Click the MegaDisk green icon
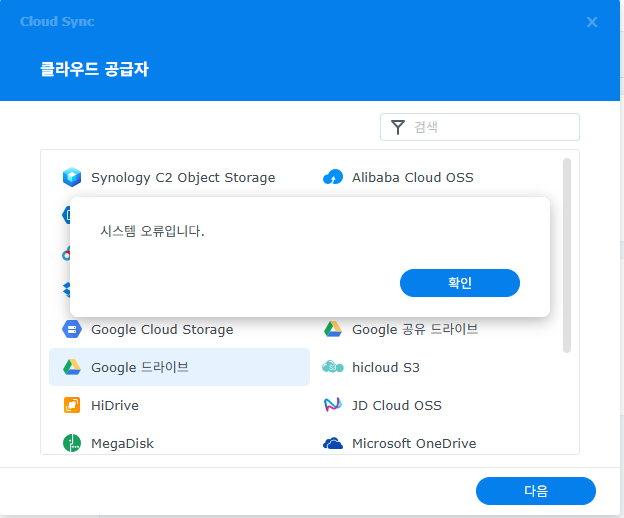 (72, 443)
